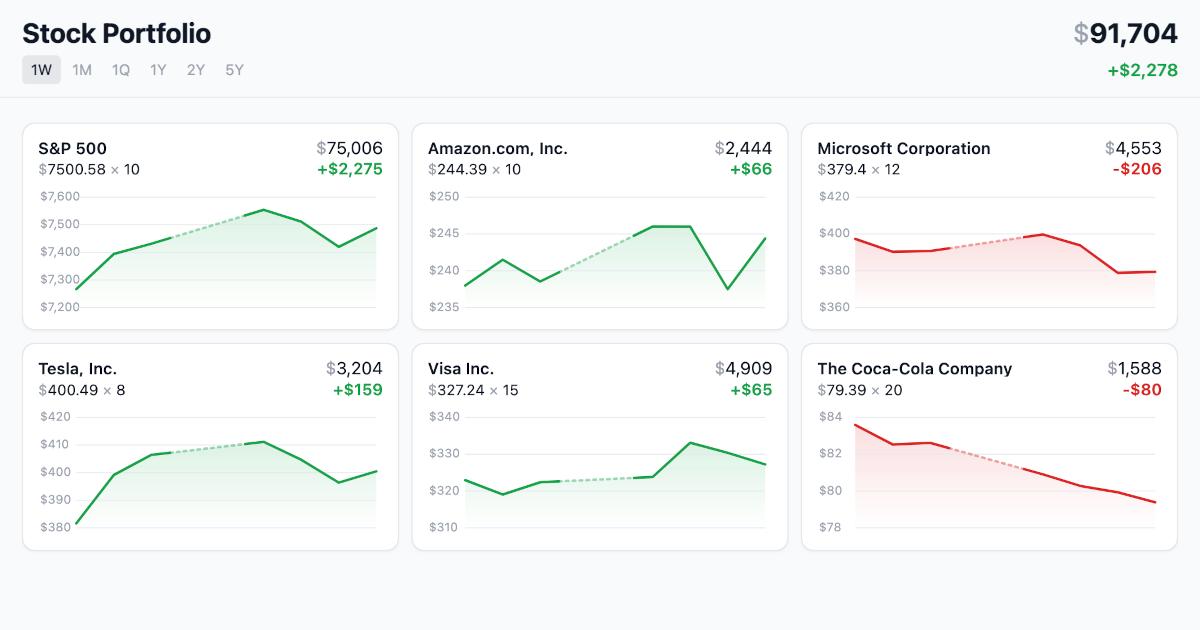
Task: Click the $84 axis label on Coca-Cola chart
Action: [831, 416]
